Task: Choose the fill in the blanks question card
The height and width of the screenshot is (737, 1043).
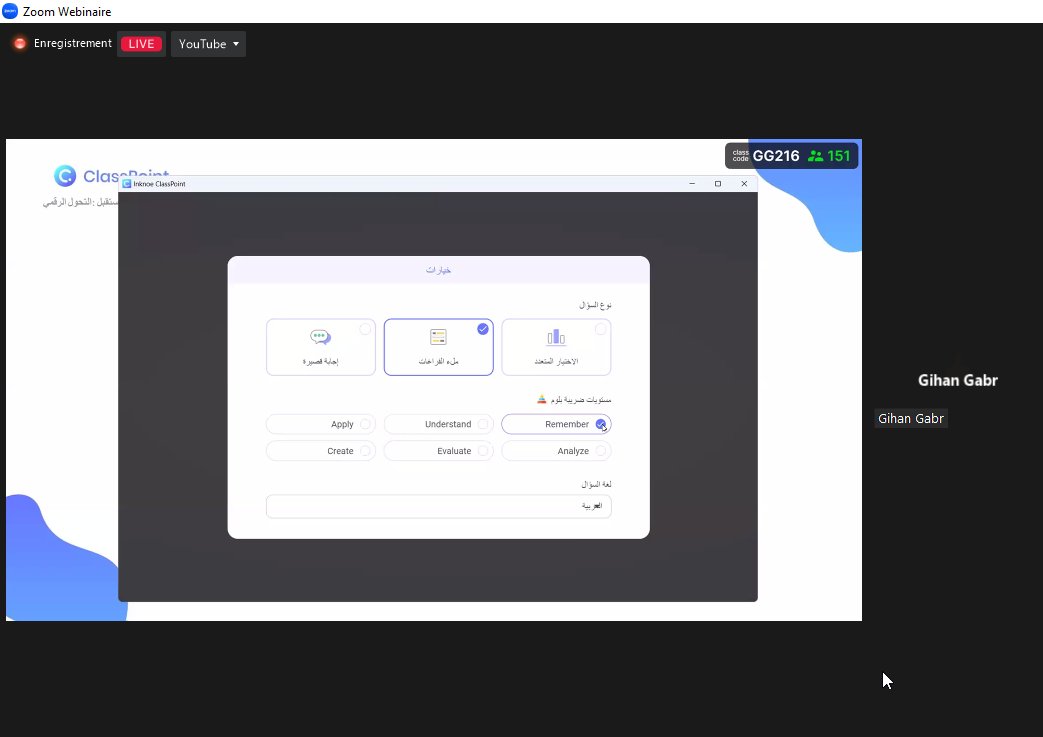Action: pyautogui.click(x=438, y=347)
